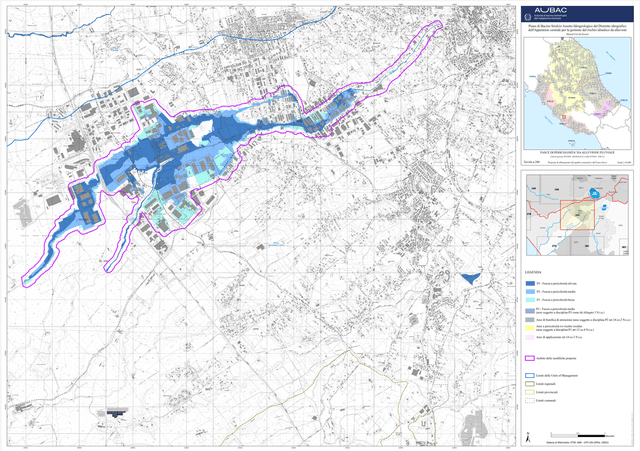Click the 'Piano di Bacino Stralcio' title text

coord(577,26)
